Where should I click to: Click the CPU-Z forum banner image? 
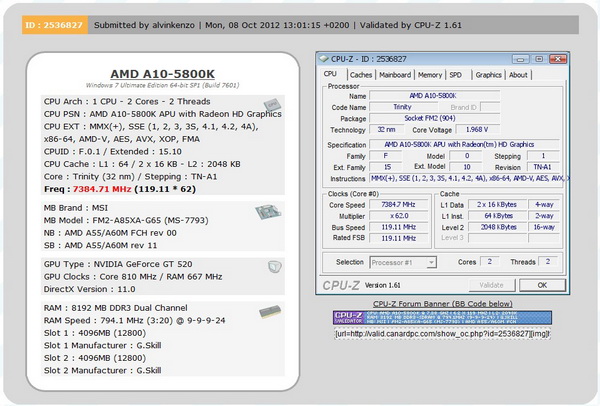[442, 318]
